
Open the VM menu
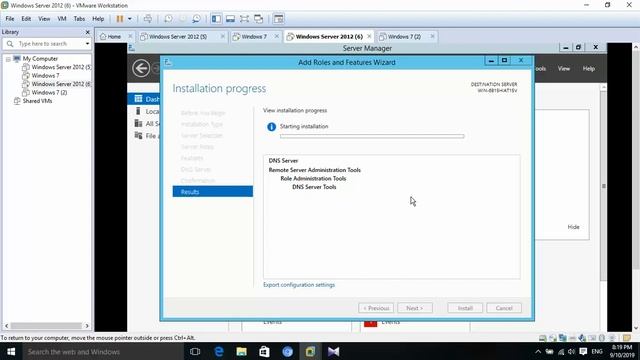(62, 19)
